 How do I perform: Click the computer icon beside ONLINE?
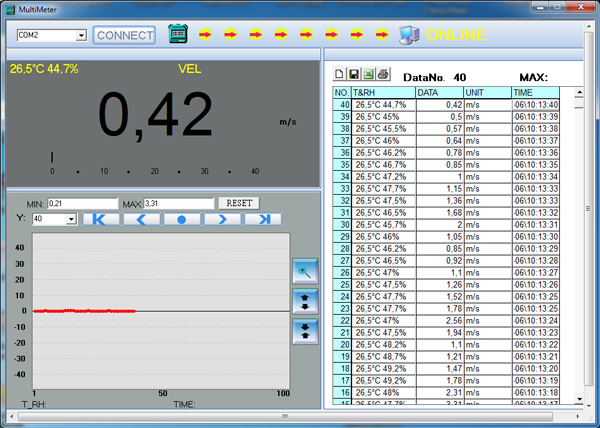pyautogui.click(x=410, y=35)
